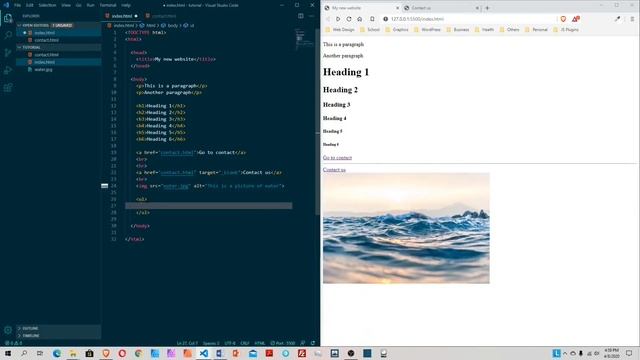Image resolution: width=640 pixels, height=360 pixels.
Task: Click the Brave shields icon
Action: 563,19
